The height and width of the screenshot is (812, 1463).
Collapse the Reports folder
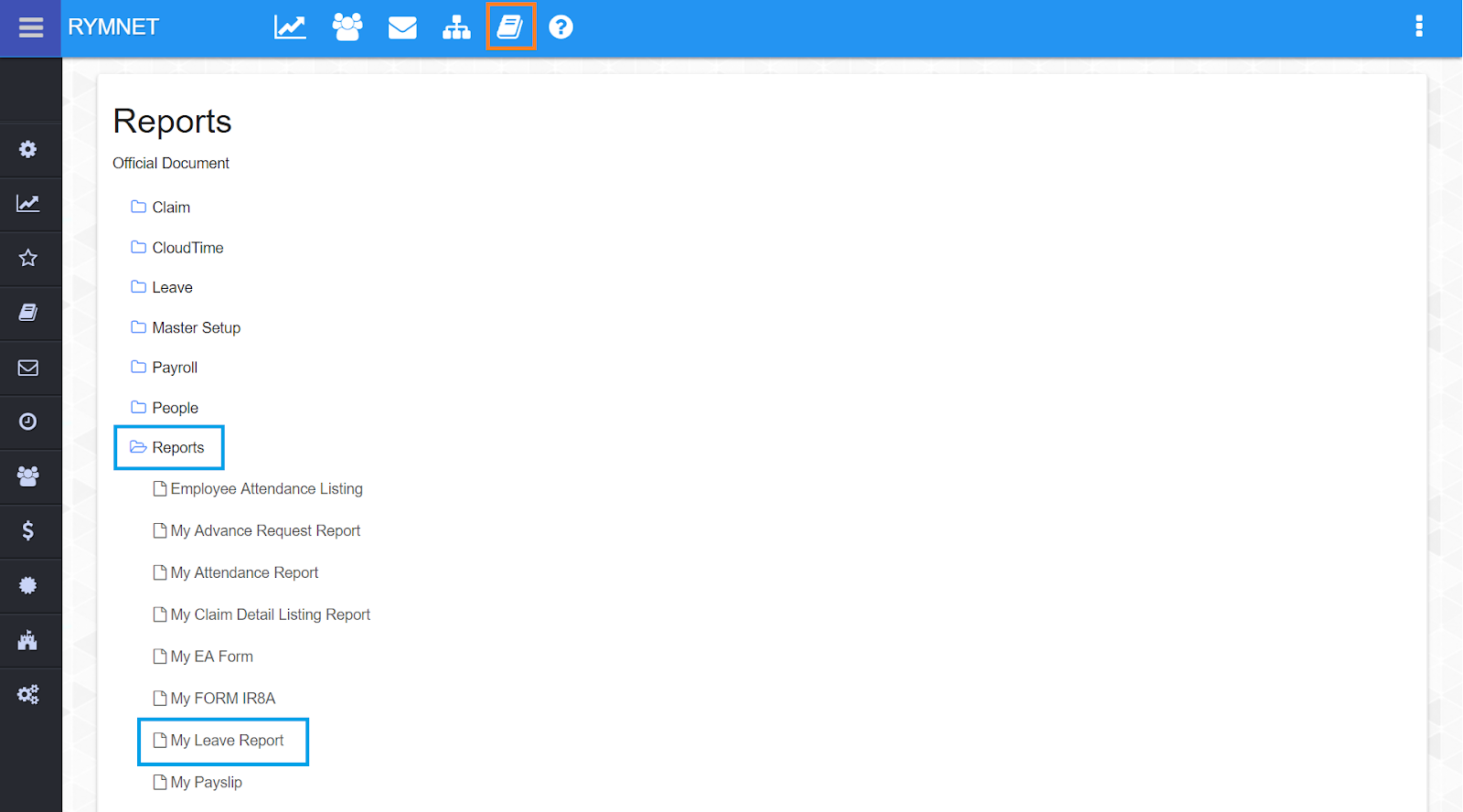click(x=177, y=448)
